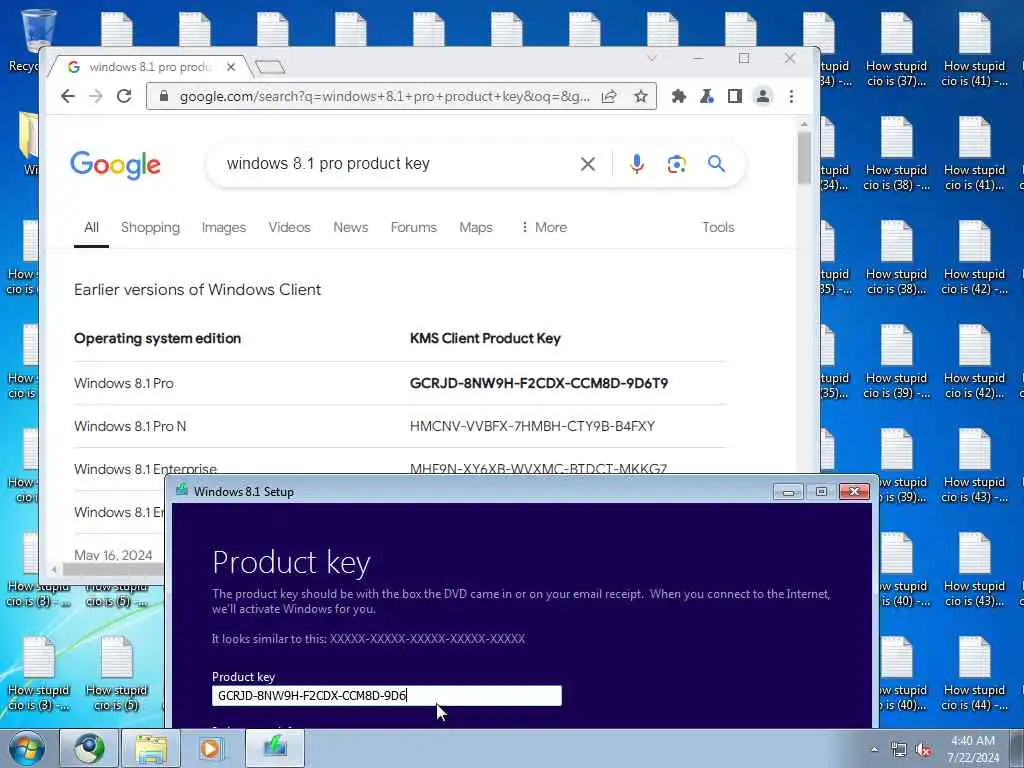Click the HMCNV-VVBFX-7HMBH-CTY9B-B4FXY key
This screenshot has width=1024, height=768.
[x=532, y=426]
